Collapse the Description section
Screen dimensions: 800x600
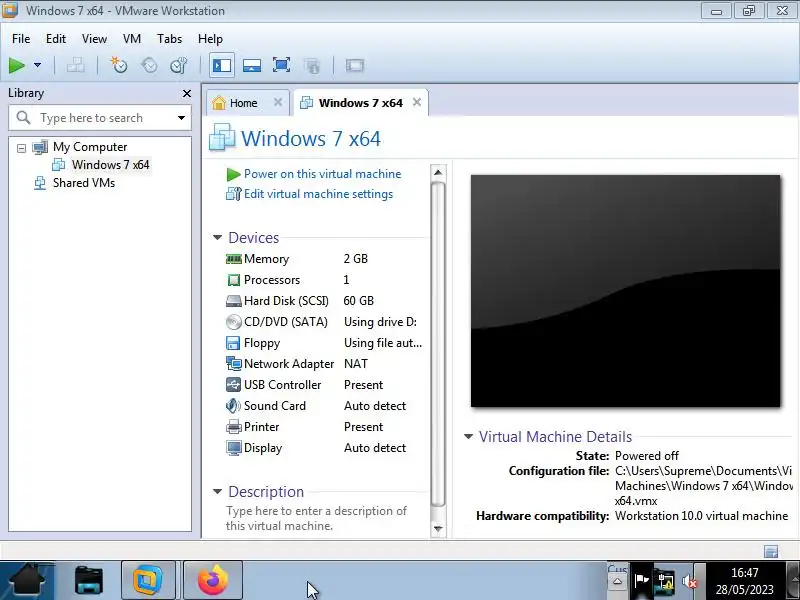pos(217,492)
